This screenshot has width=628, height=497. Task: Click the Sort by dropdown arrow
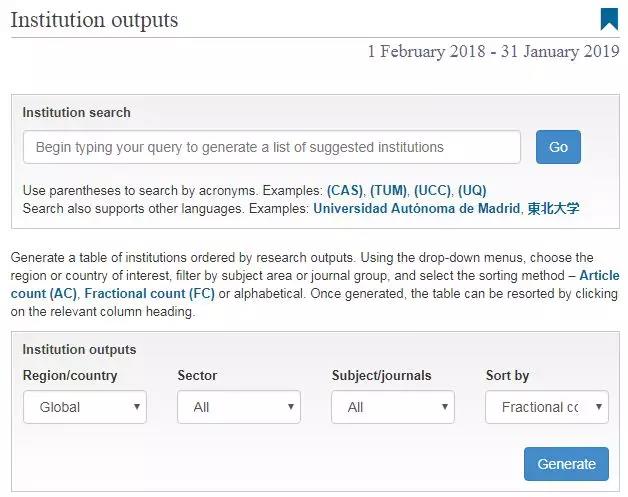click(599, 407)
